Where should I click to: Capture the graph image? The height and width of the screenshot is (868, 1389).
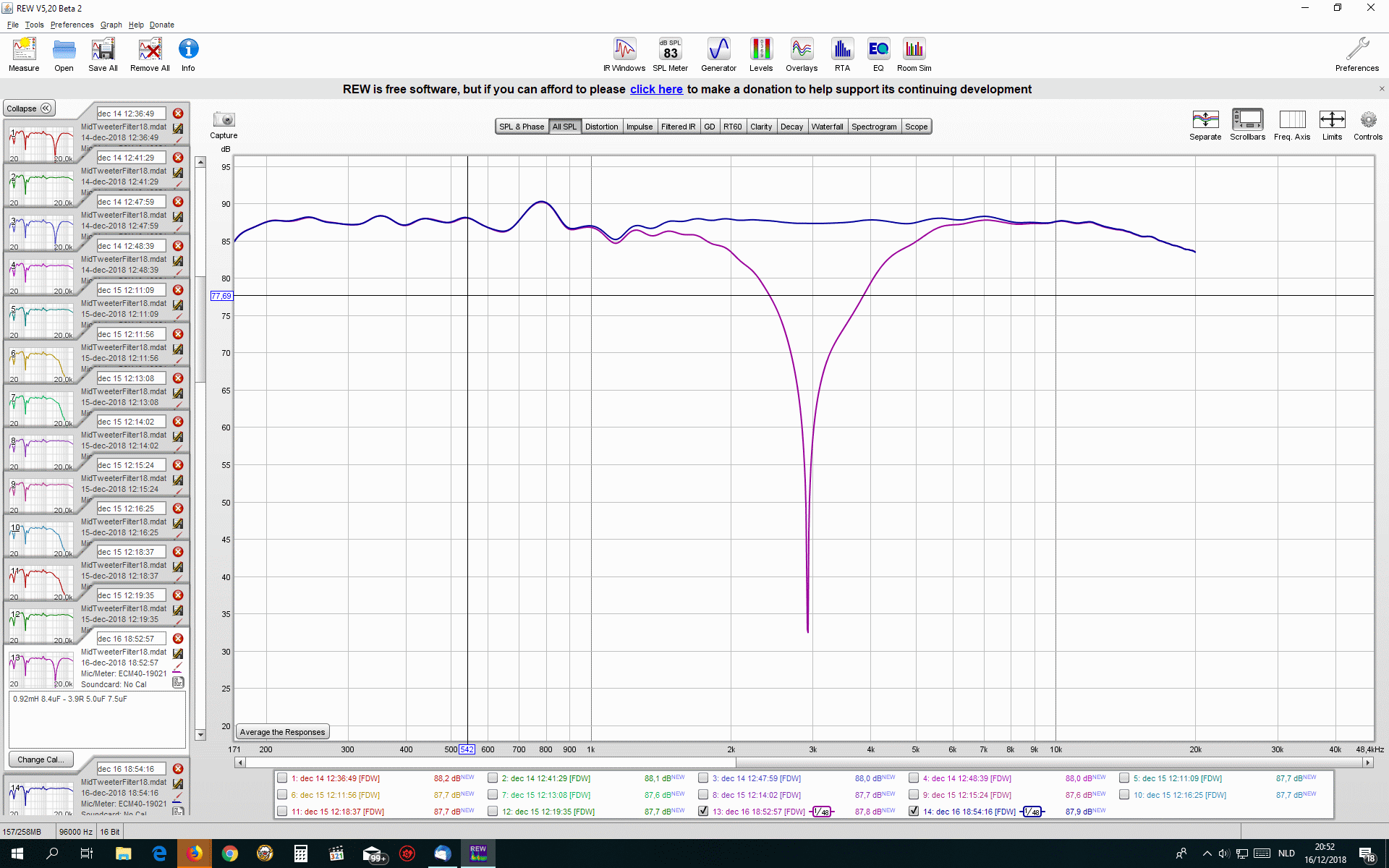tap(224, 124)
